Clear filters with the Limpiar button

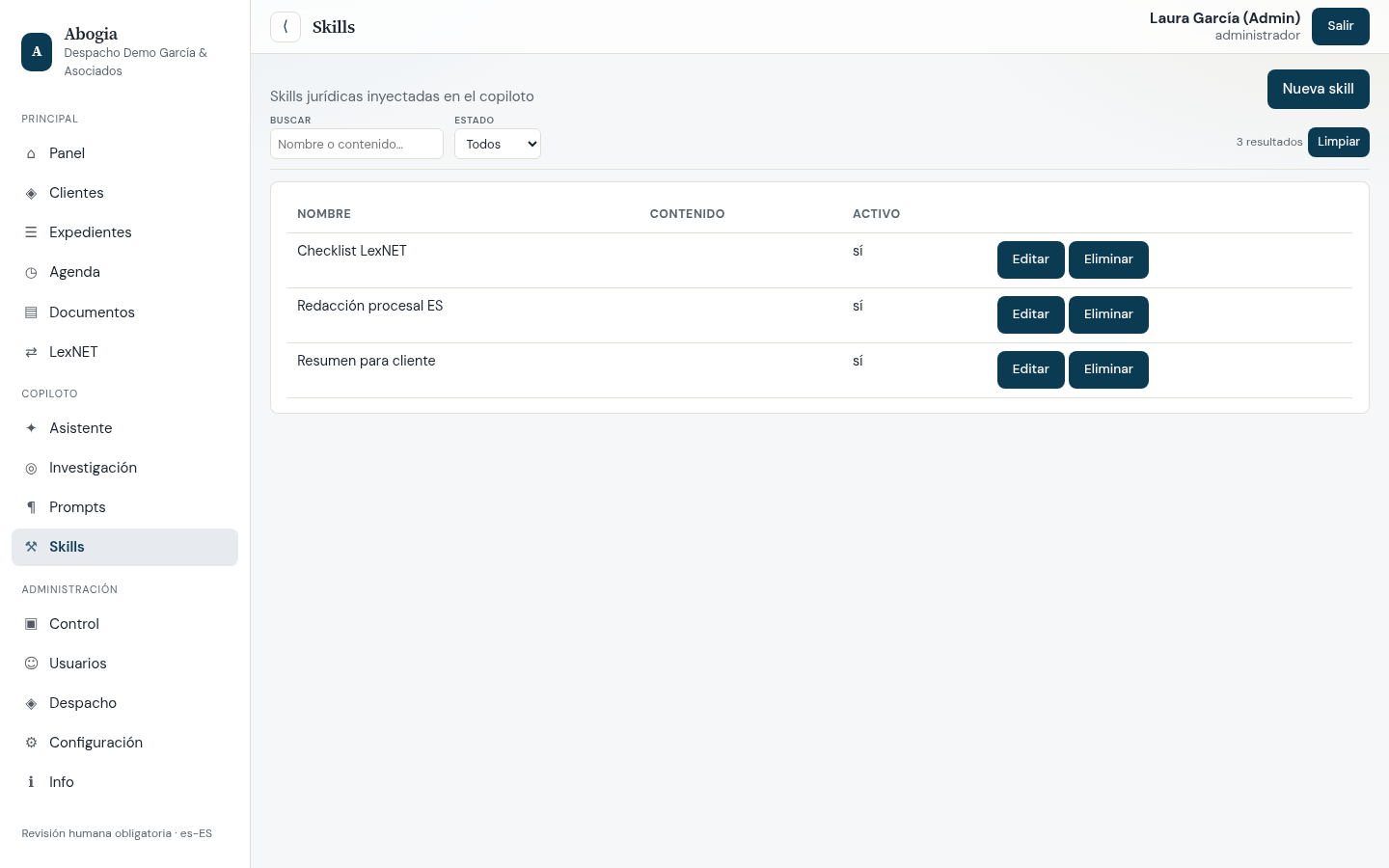click(1338, 142)
